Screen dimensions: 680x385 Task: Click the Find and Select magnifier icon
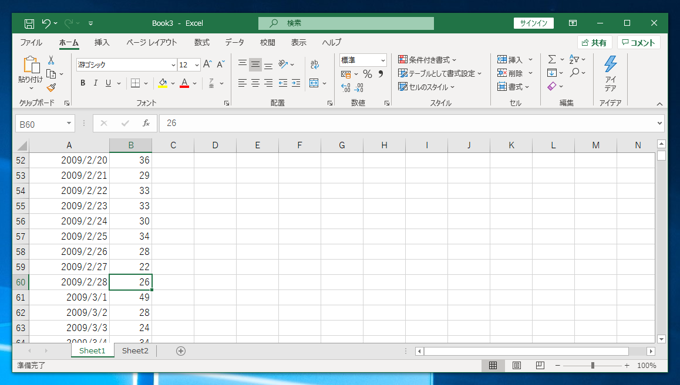pos(575,73)
